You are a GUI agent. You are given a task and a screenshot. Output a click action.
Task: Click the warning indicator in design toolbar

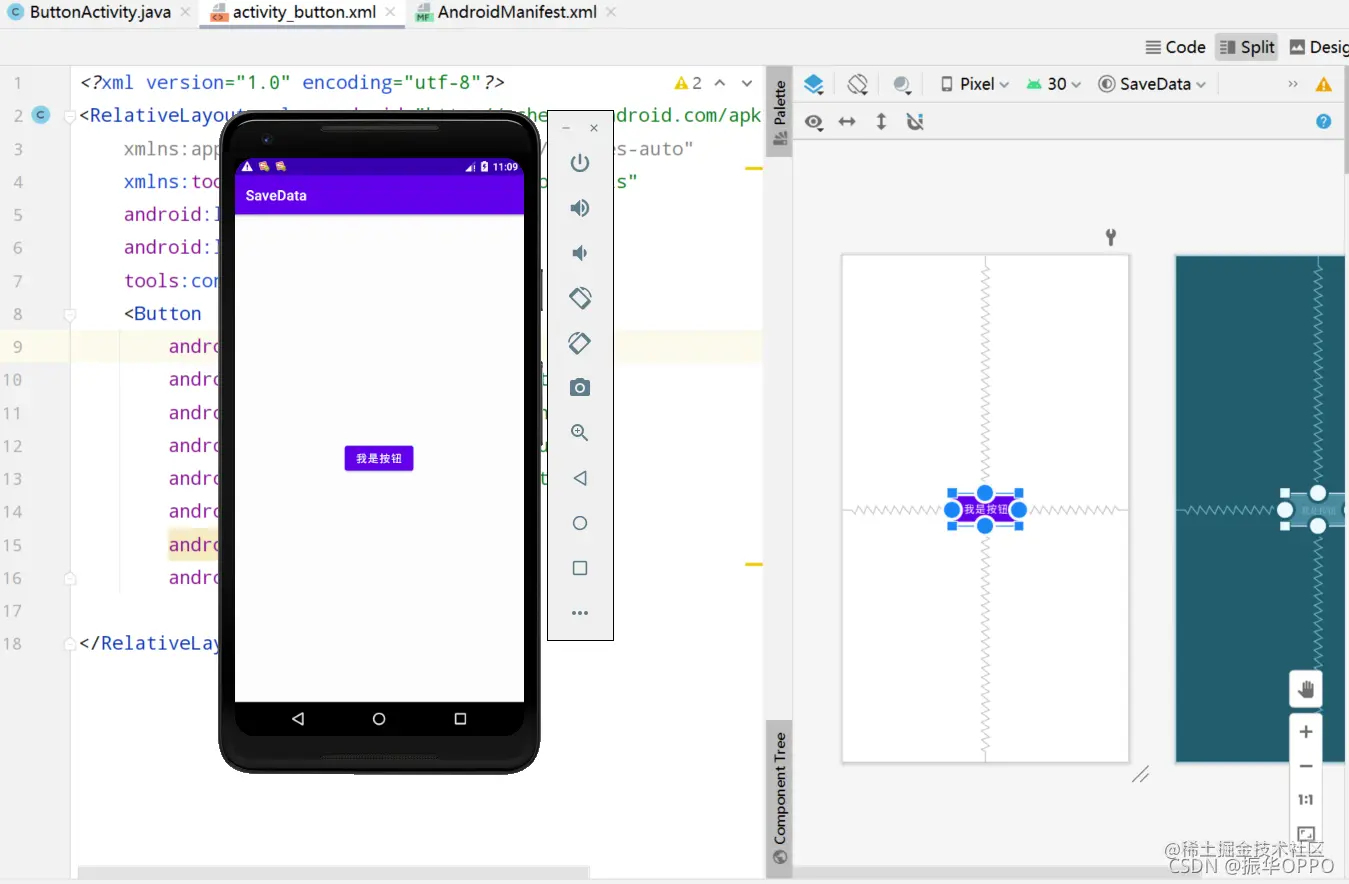tap(1322, 84)
